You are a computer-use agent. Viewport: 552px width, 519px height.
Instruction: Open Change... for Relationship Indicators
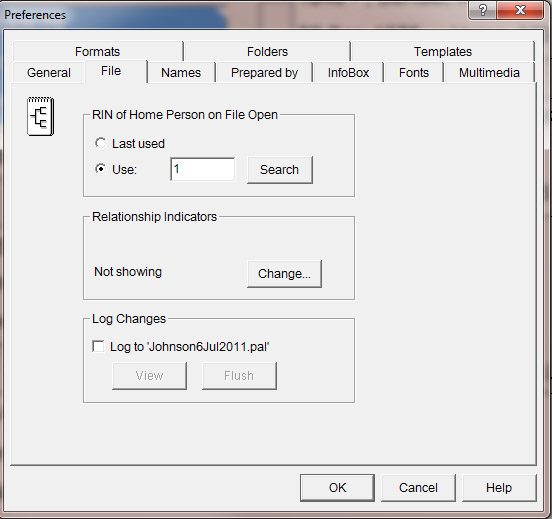click(x=284, y=274)
